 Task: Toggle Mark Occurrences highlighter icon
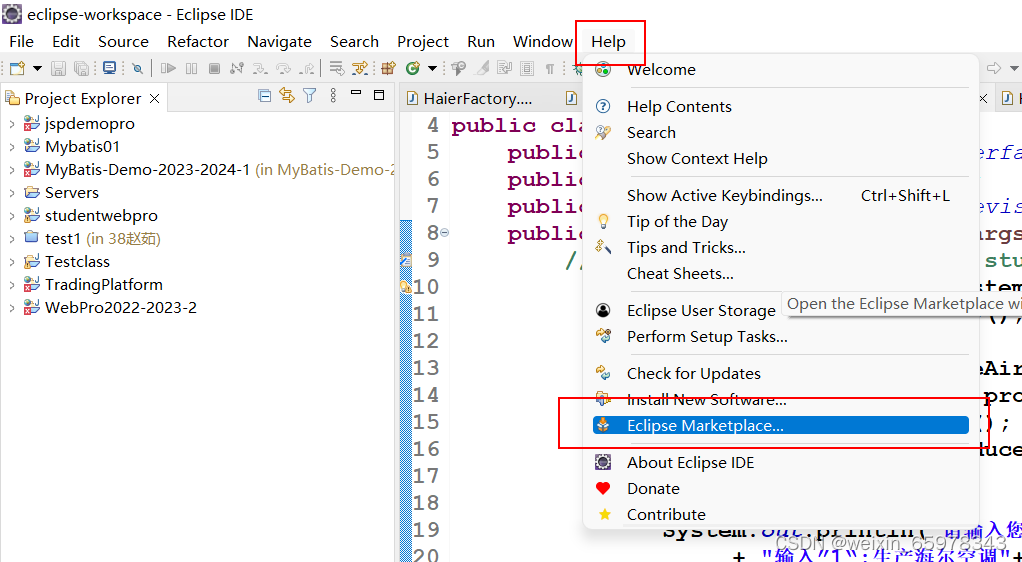(482, 68)
